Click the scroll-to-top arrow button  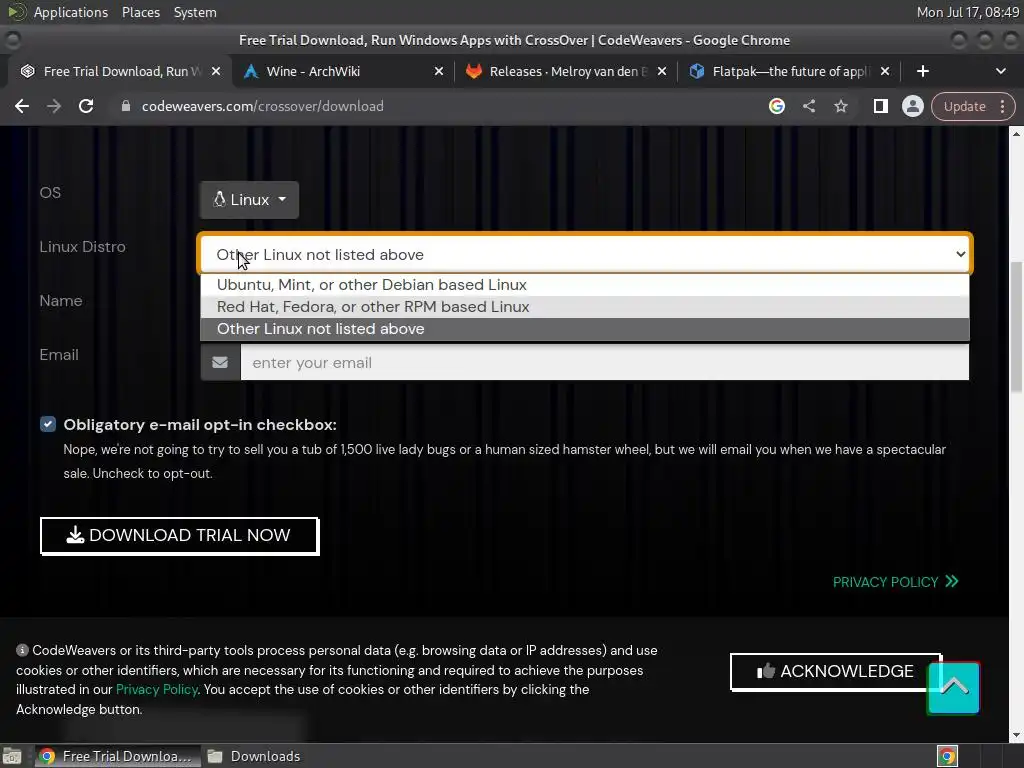953,688
